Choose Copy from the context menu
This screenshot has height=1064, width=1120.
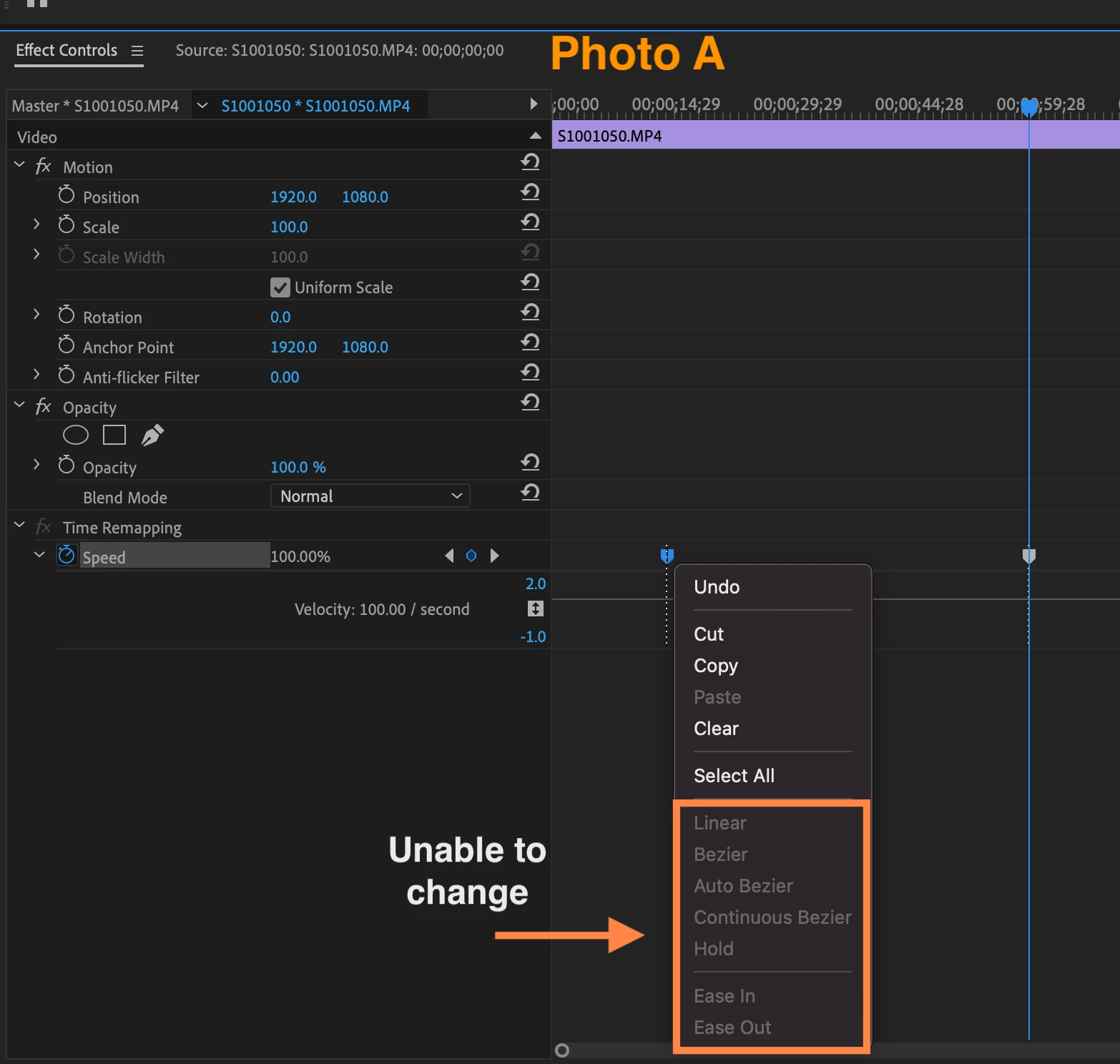click(716, 666)
